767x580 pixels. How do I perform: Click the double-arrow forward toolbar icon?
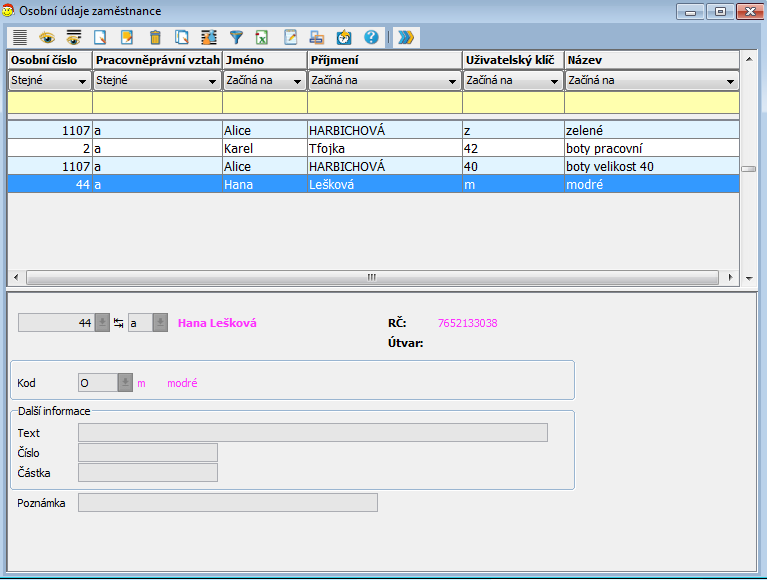(x=405, y=37)
